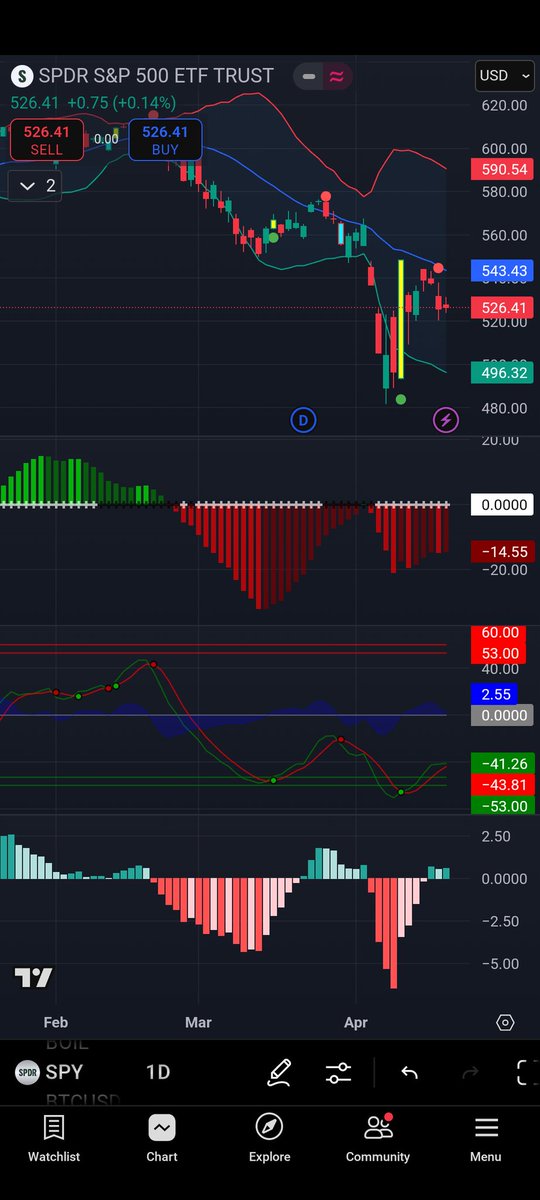Click the 53.00 red level label
The image size is (540, 1200).
(x=499, y=653)
